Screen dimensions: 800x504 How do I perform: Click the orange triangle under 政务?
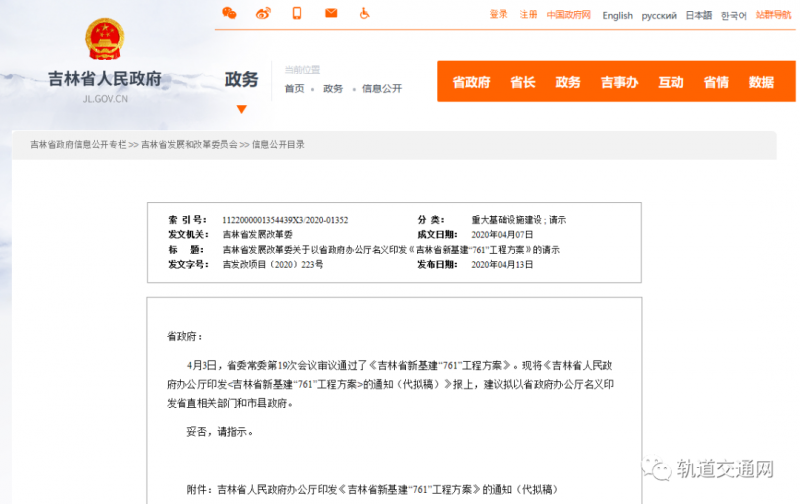(241, 108)
